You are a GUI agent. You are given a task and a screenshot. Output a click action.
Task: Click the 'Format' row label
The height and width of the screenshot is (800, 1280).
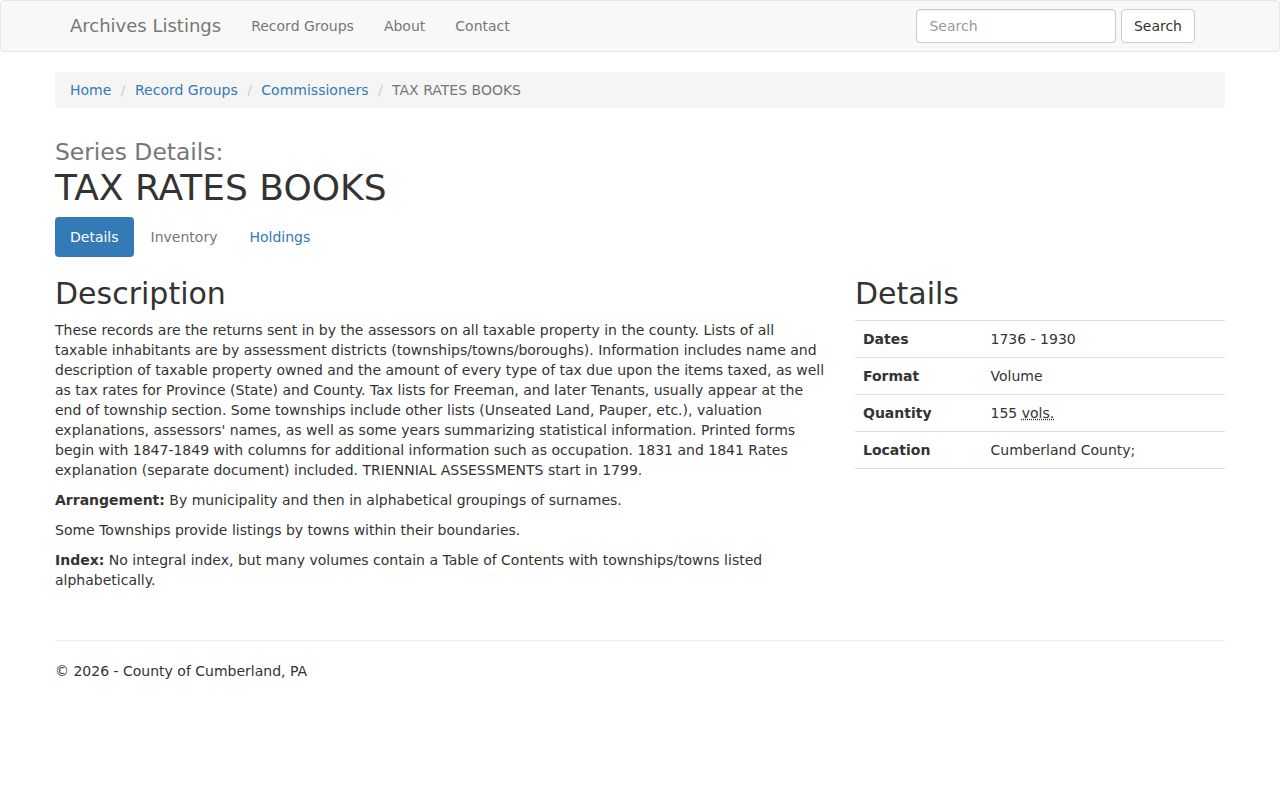pyautogui.click(x=890, y=376)
